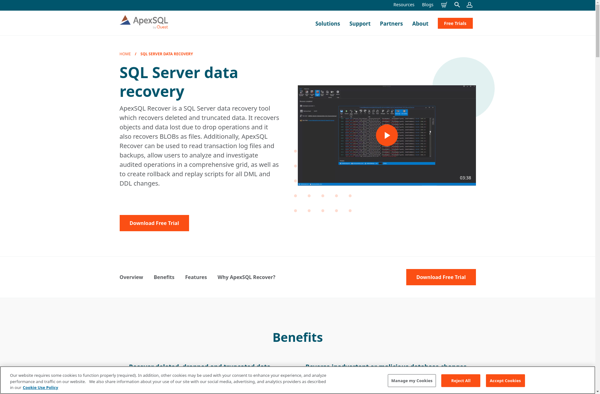Jump to Why ApexSQL Recover? section
The image size is (600, 394).
246,277
